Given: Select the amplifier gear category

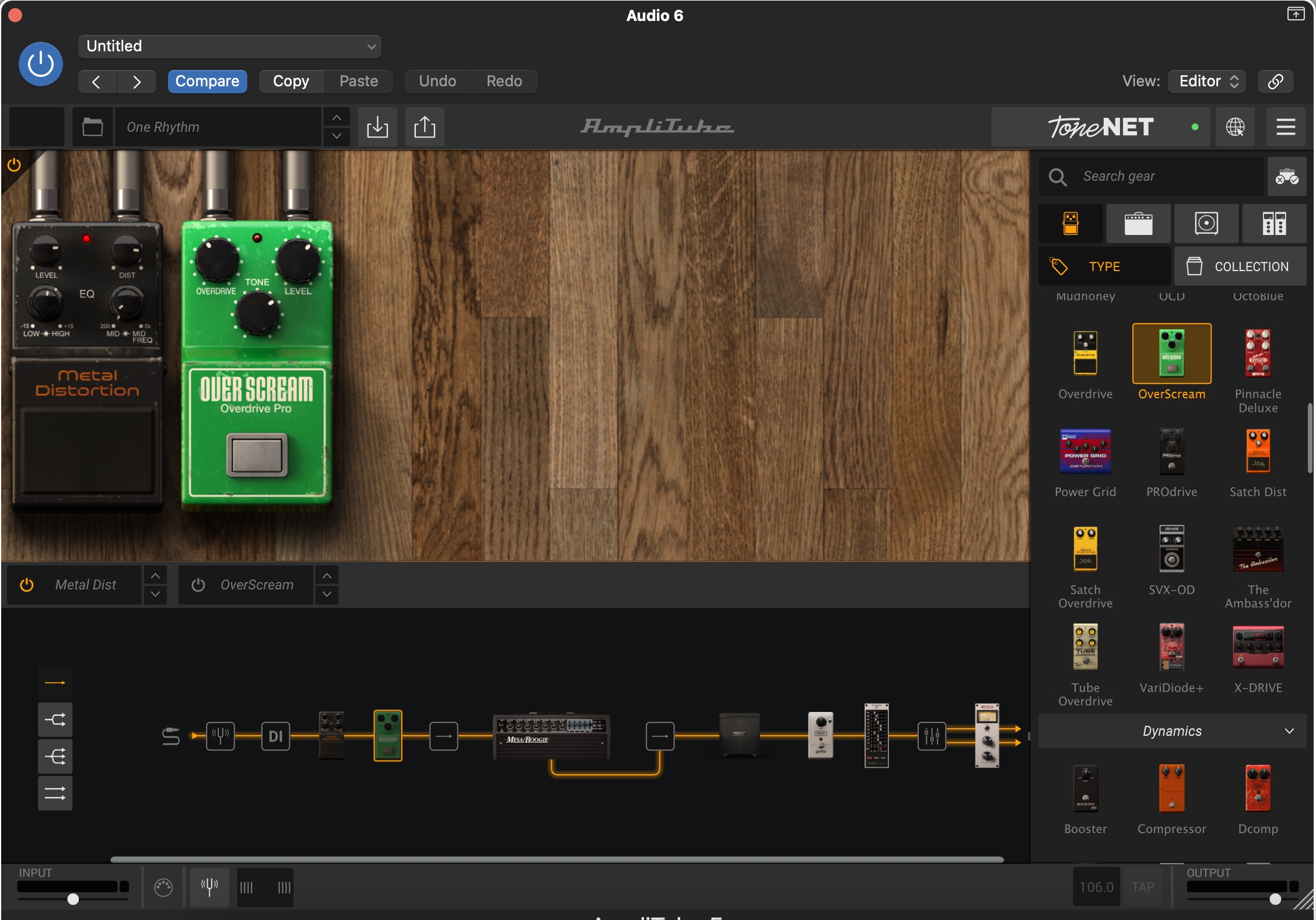Looking at the screenshot, I should pos(1139,223).
